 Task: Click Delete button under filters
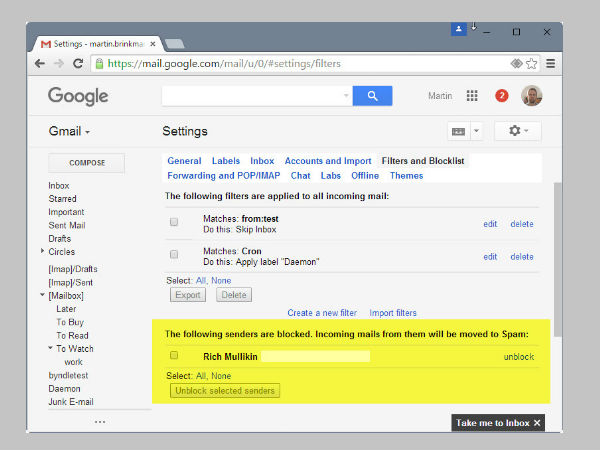234,295
